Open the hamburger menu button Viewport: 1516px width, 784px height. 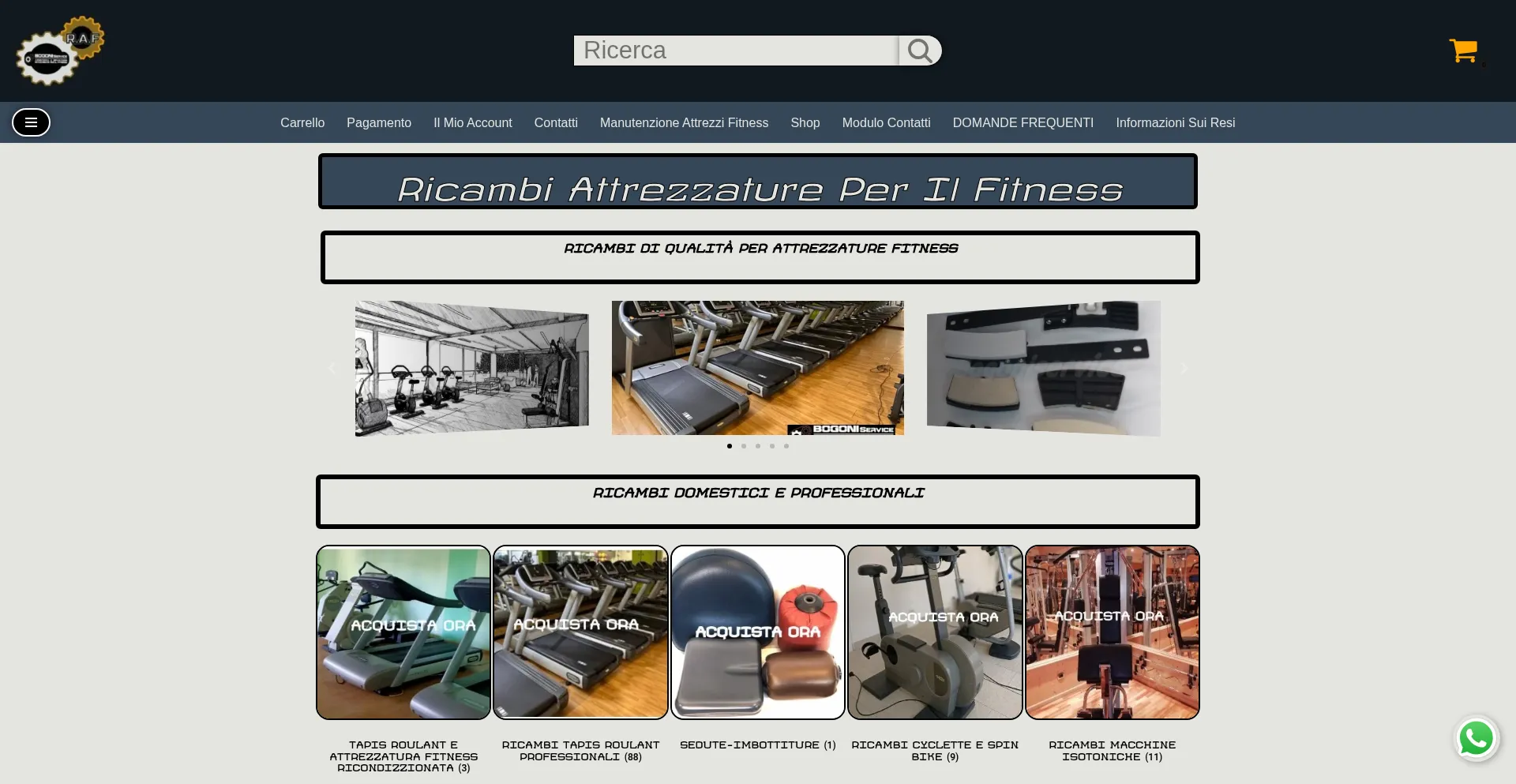pyautogui.click(x=31, y=122)
